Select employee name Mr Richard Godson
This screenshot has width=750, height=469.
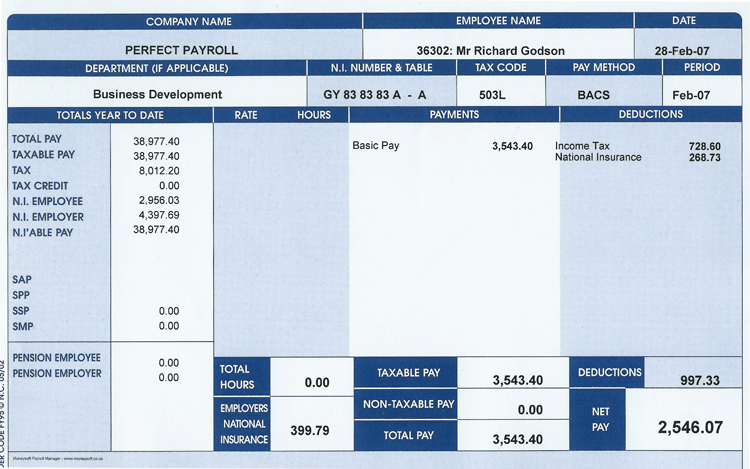(x=490, y=50)
